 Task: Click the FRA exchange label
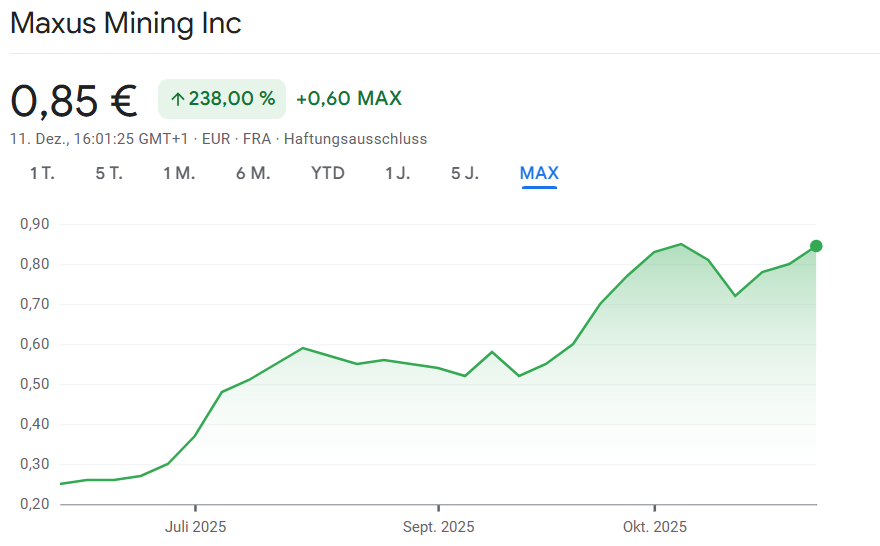click(257, 139)
